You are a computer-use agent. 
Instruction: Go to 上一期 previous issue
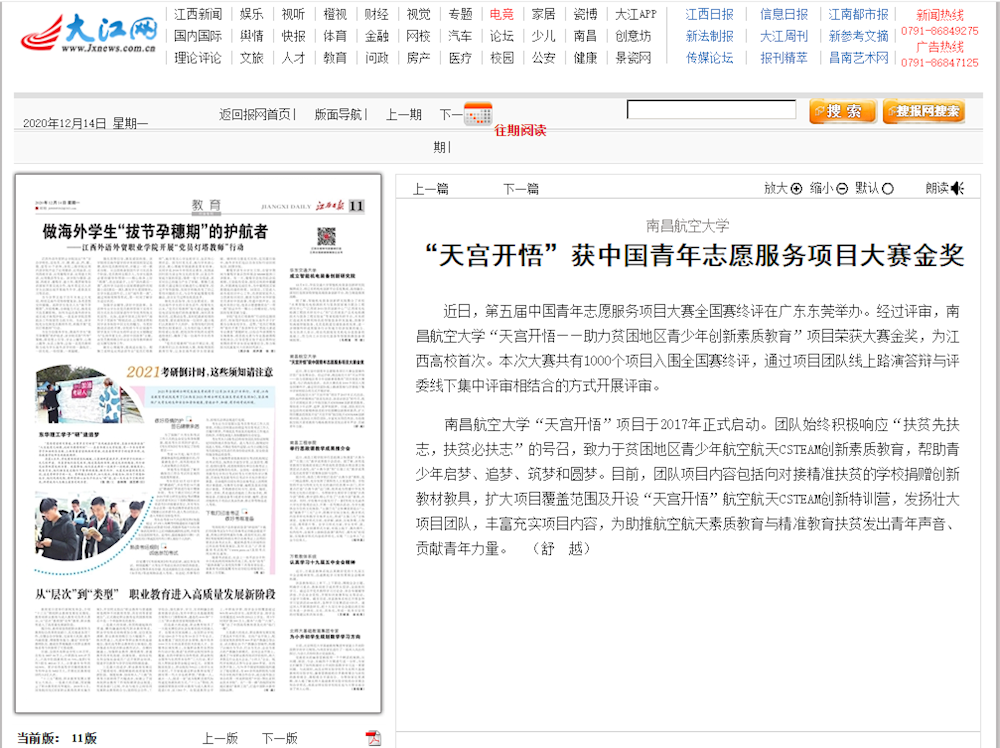(404, 114)
